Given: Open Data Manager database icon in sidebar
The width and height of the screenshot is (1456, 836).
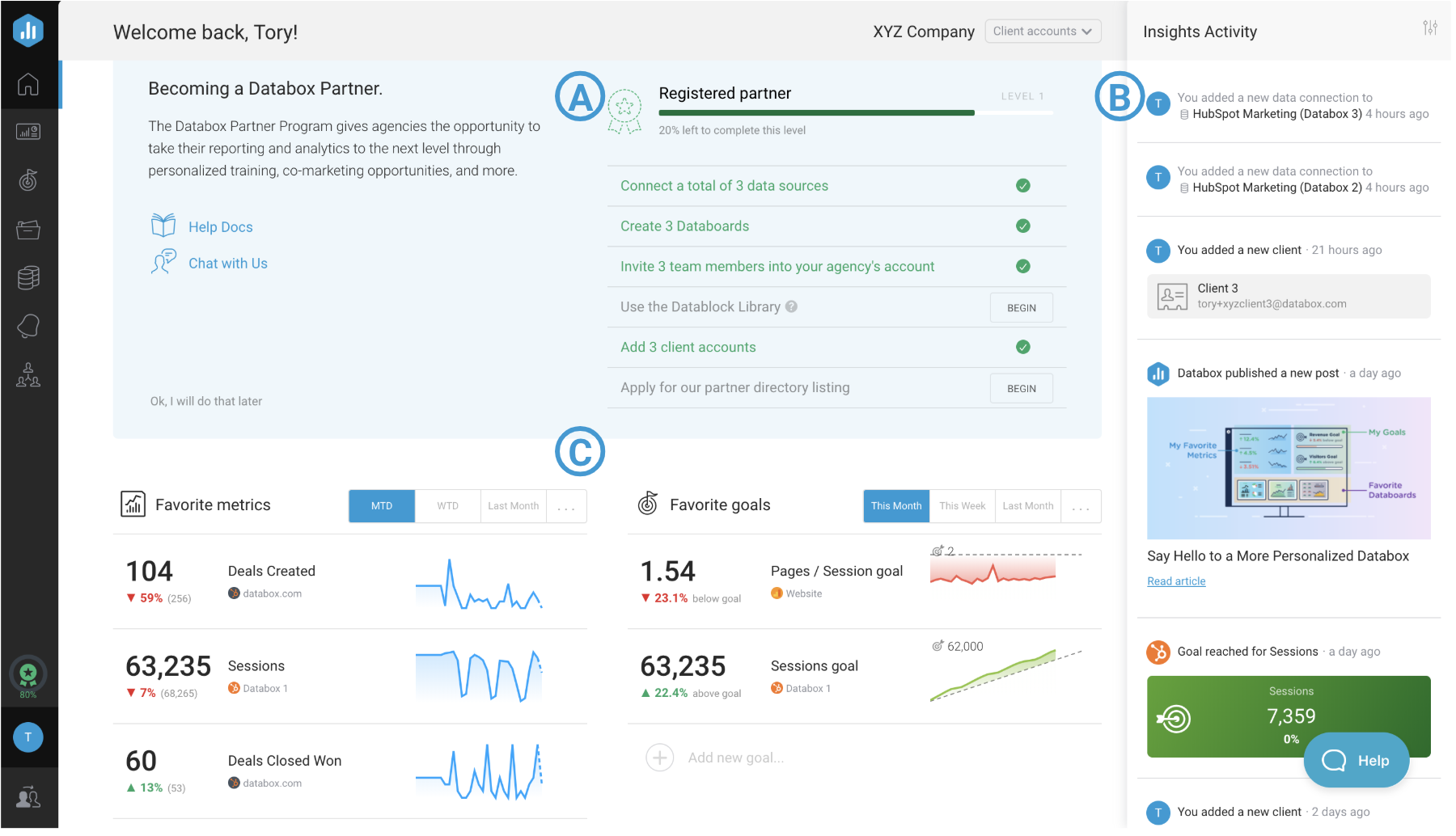Looking at the screenshot, I should (x=28, y=277).
